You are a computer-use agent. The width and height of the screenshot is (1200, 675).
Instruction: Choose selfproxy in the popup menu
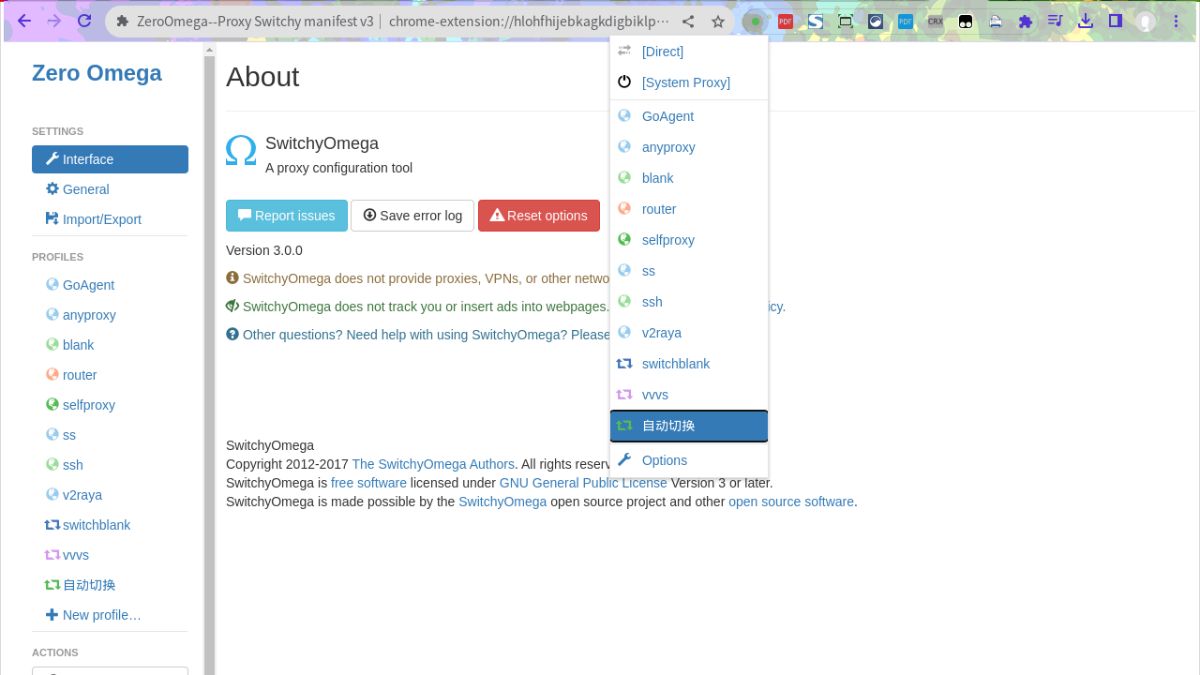pos(689,240)
